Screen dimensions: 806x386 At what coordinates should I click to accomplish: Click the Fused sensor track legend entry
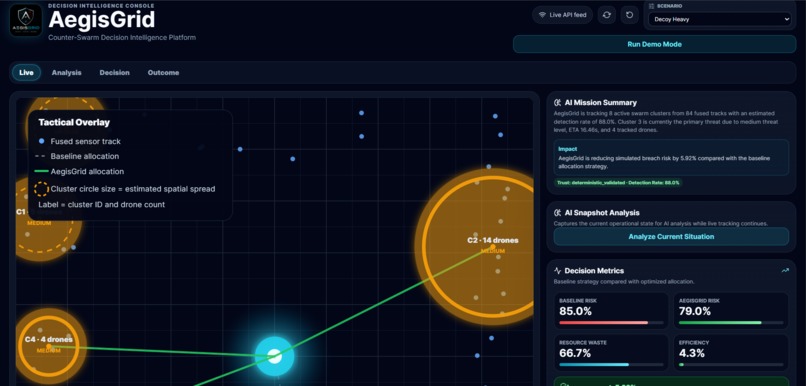(x=80, y=141)
